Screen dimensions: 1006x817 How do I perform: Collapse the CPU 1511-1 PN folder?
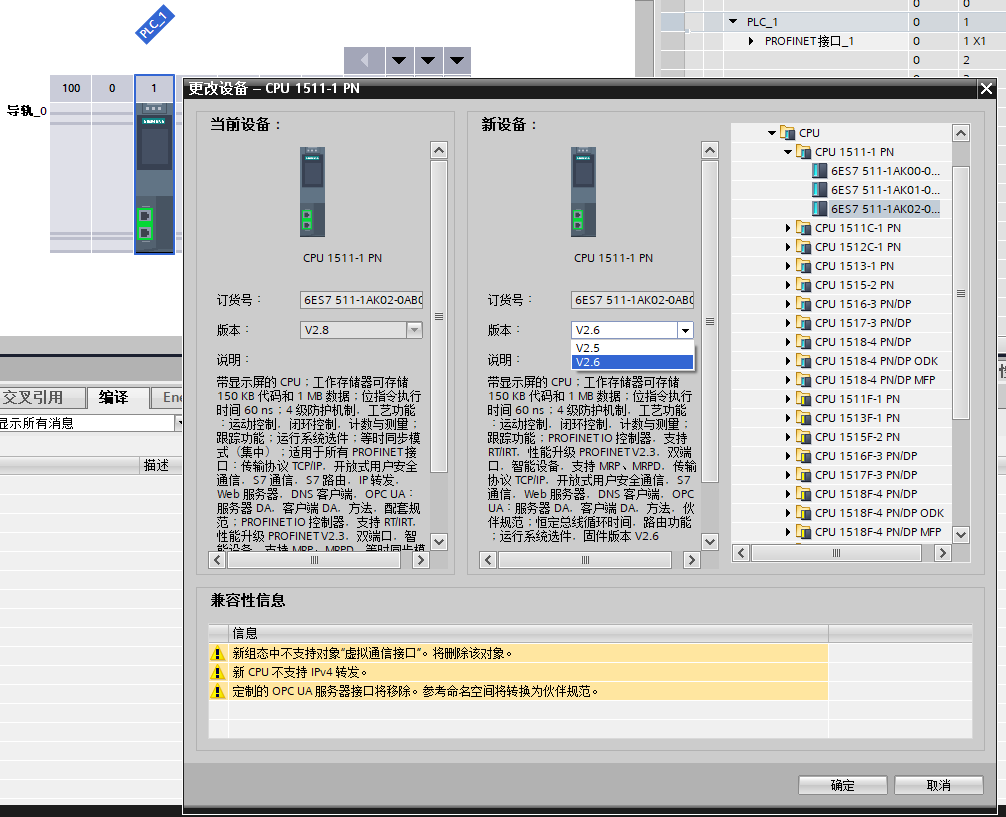(788, 152)
